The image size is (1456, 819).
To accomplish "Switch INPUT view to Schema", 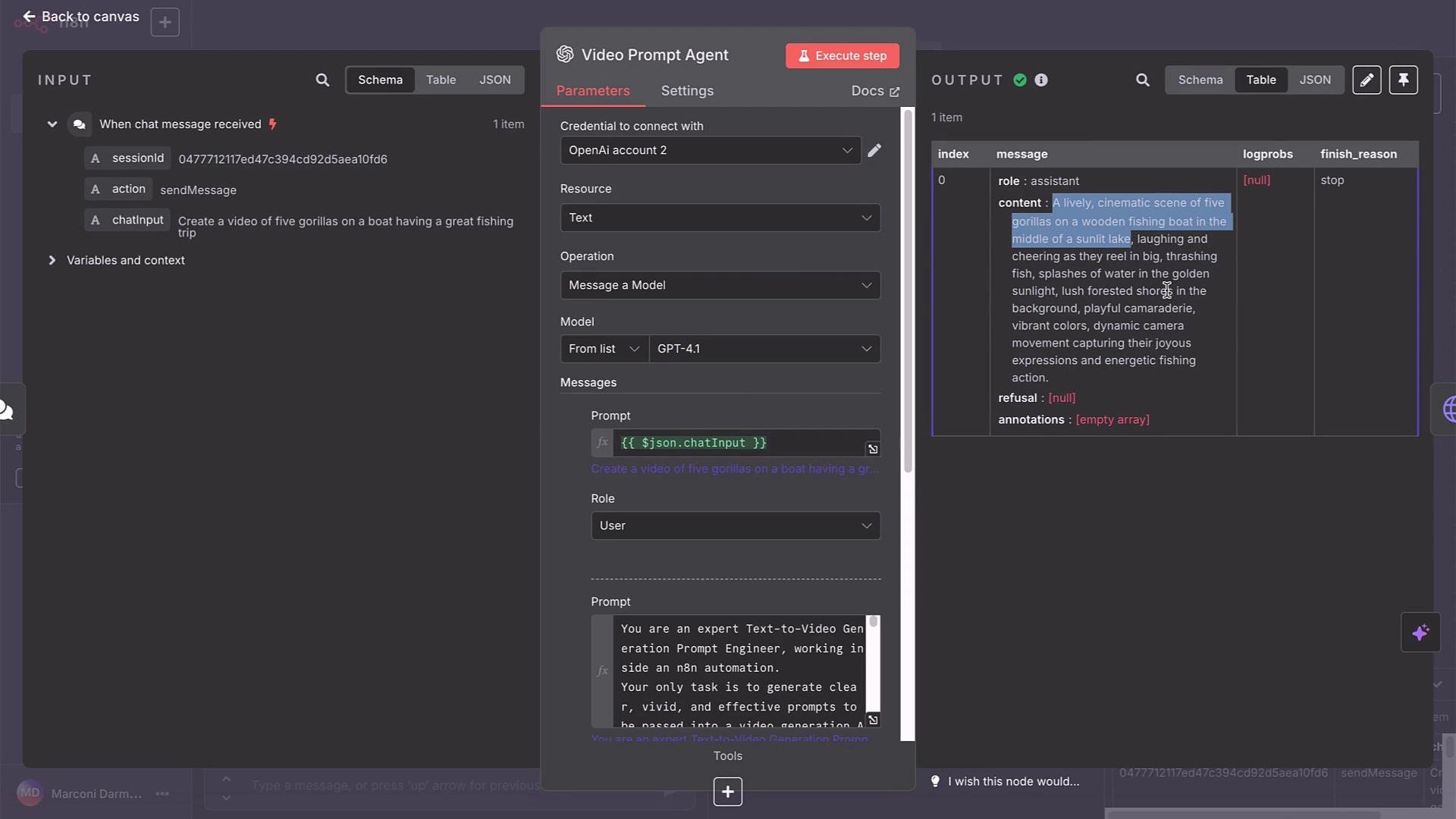I will pos(380,80).
